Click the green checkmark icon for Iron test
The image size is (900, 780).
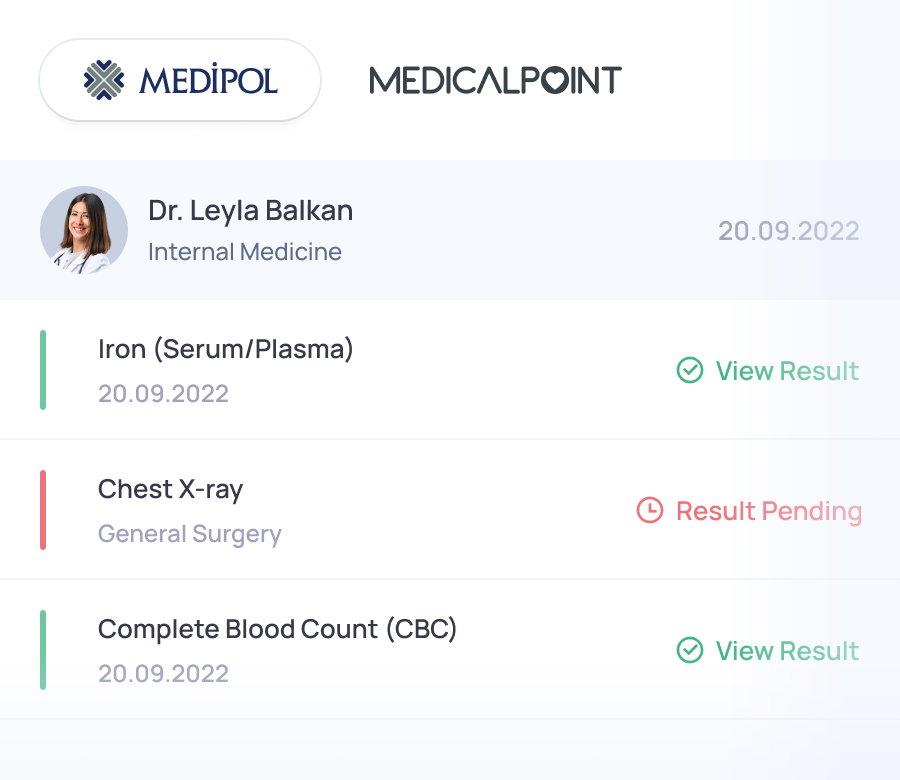(x=690, y=371)
